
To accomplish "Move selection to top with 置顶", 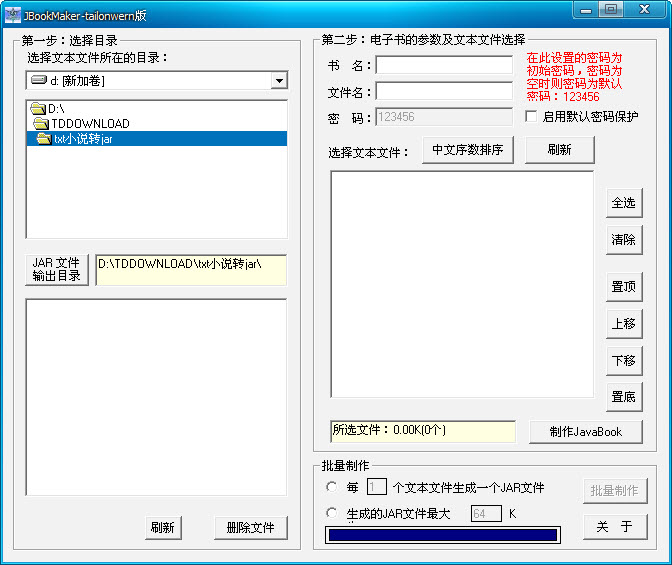I will 623,287.
